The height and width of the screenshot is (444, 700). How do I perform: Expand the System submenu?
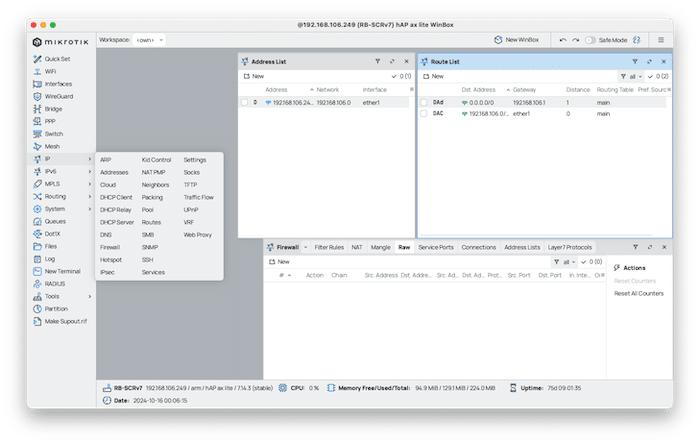coord(90,209)
